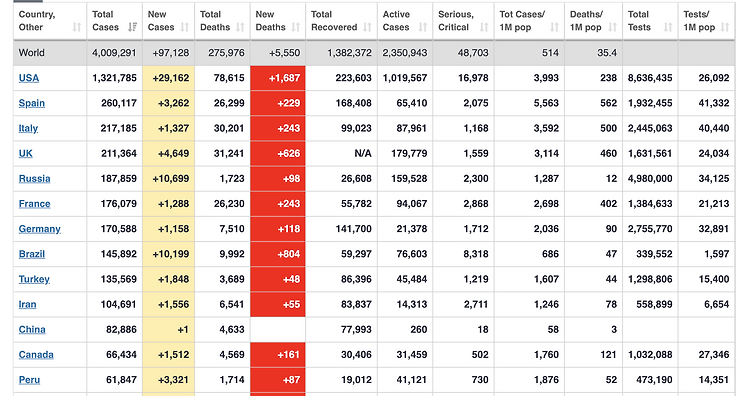
Task: Open the Germany country link
Action: (x=40, y=229)
